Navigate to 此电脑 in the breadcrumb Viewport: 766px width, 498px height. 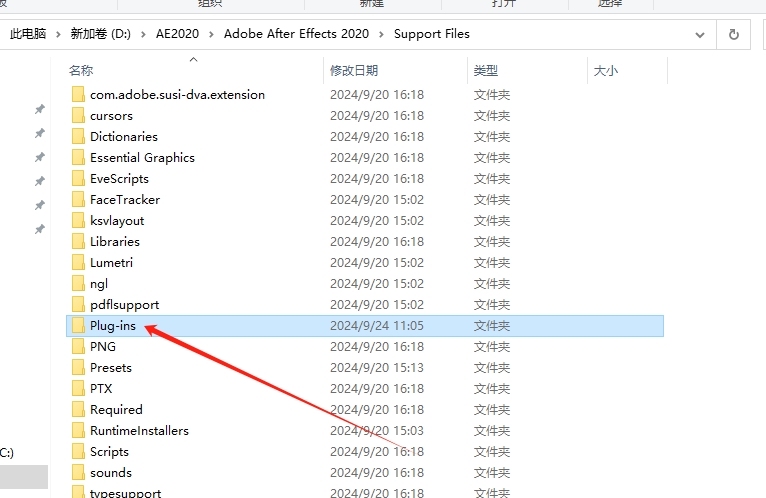pyautogui.click(x=28, y=34)
